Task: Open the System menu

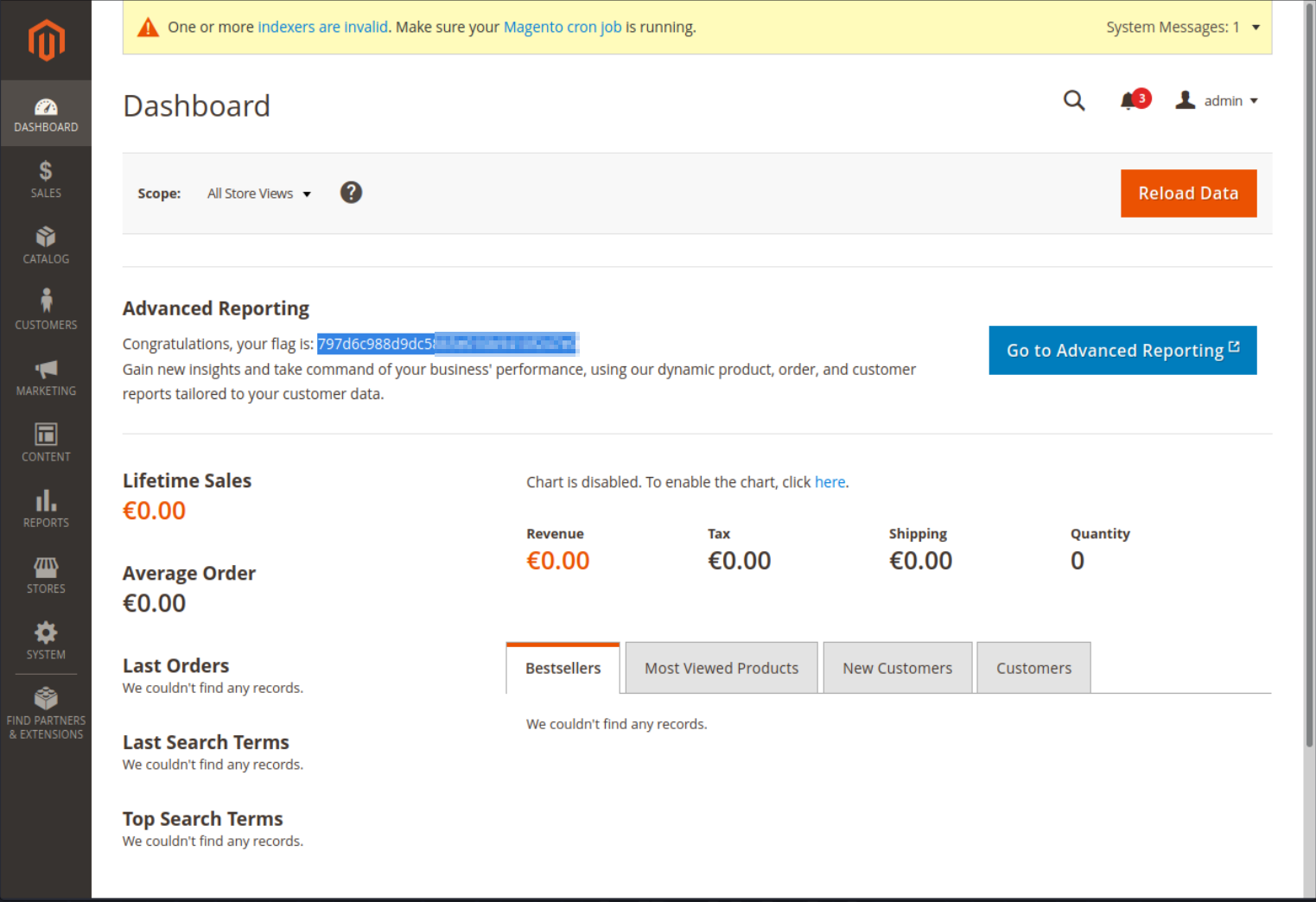Action: (x=46, y=641)
